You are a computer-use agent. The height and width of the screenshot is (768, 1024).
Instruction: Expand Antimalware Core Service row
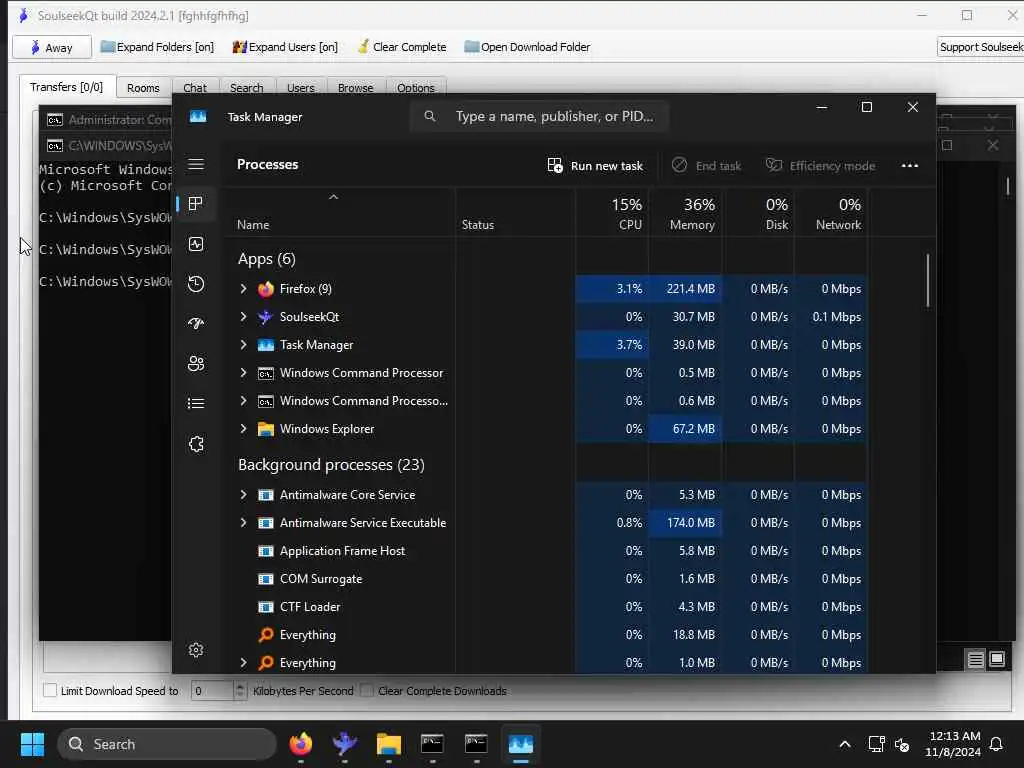(x=243, y=495)
